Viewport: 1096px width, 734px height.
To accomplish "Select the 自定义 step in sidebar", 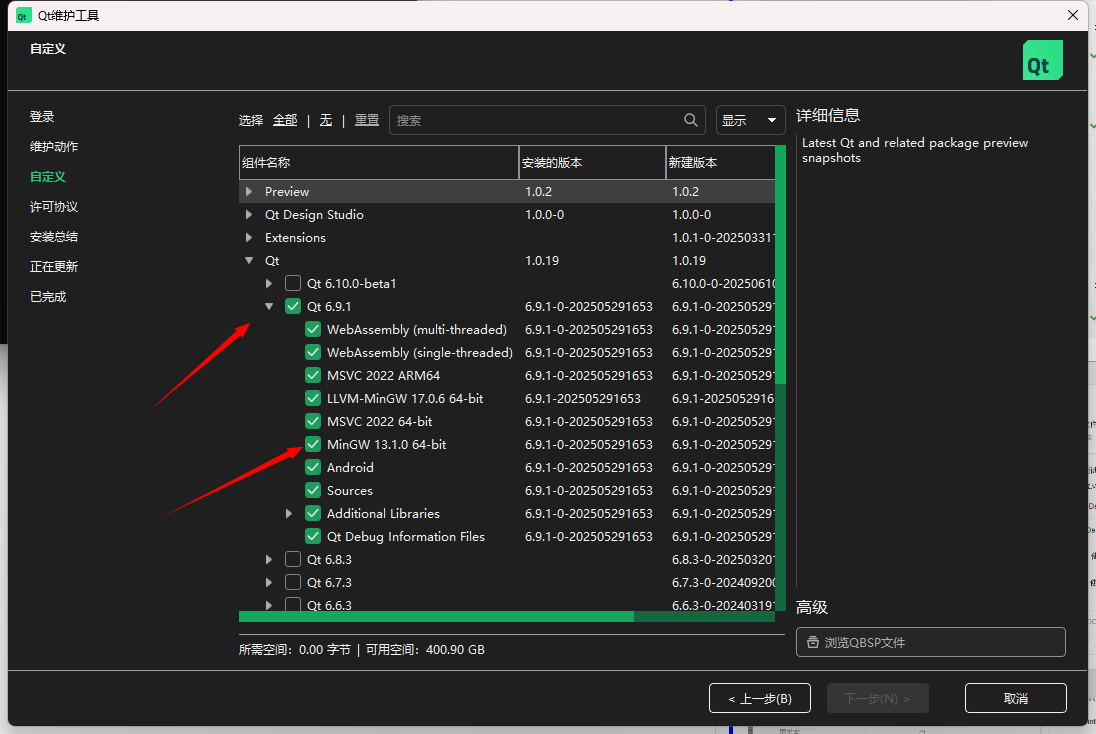I will (48, 177).
